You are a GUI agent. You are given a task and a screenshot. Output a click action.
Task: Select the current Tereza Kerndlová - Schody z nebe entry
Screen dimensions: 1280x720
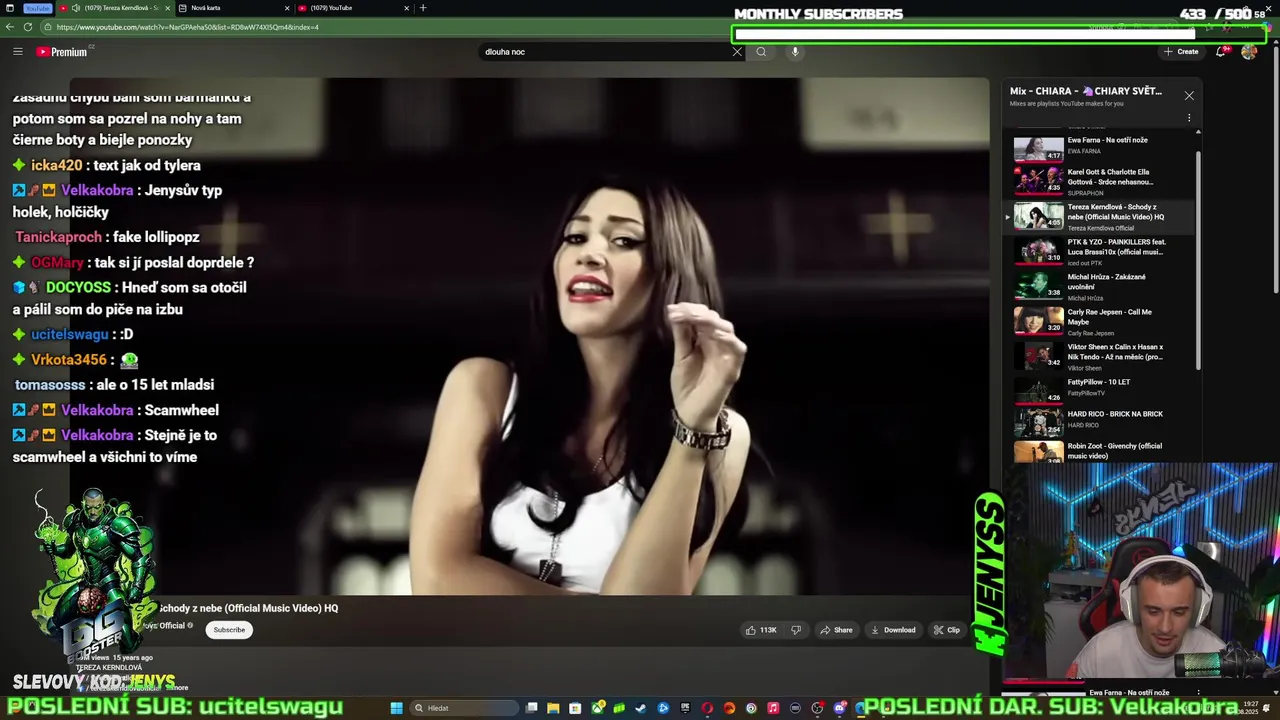pyautogui.click(x=1099, y=216)
